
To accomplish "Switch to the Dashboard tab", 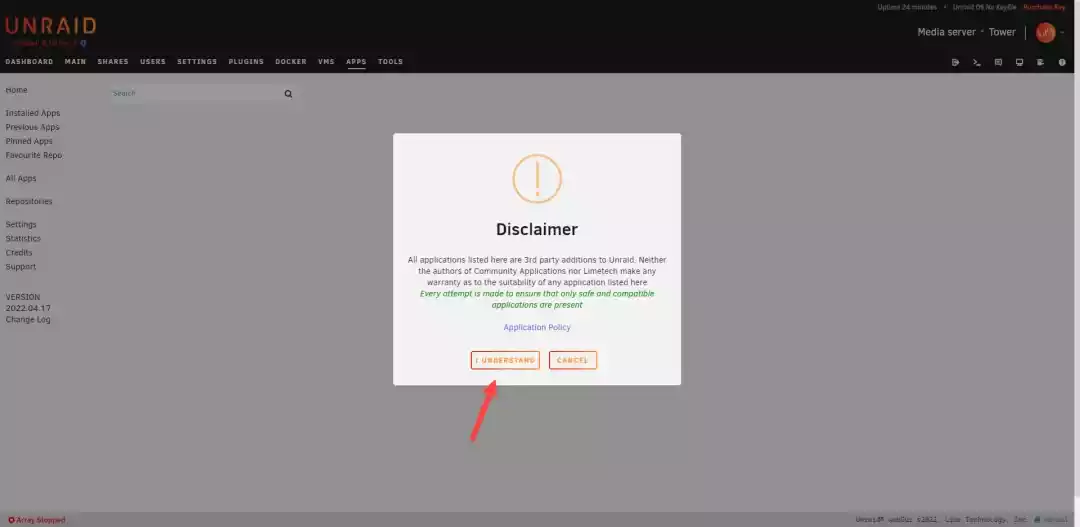I will (x=29, y=62).
